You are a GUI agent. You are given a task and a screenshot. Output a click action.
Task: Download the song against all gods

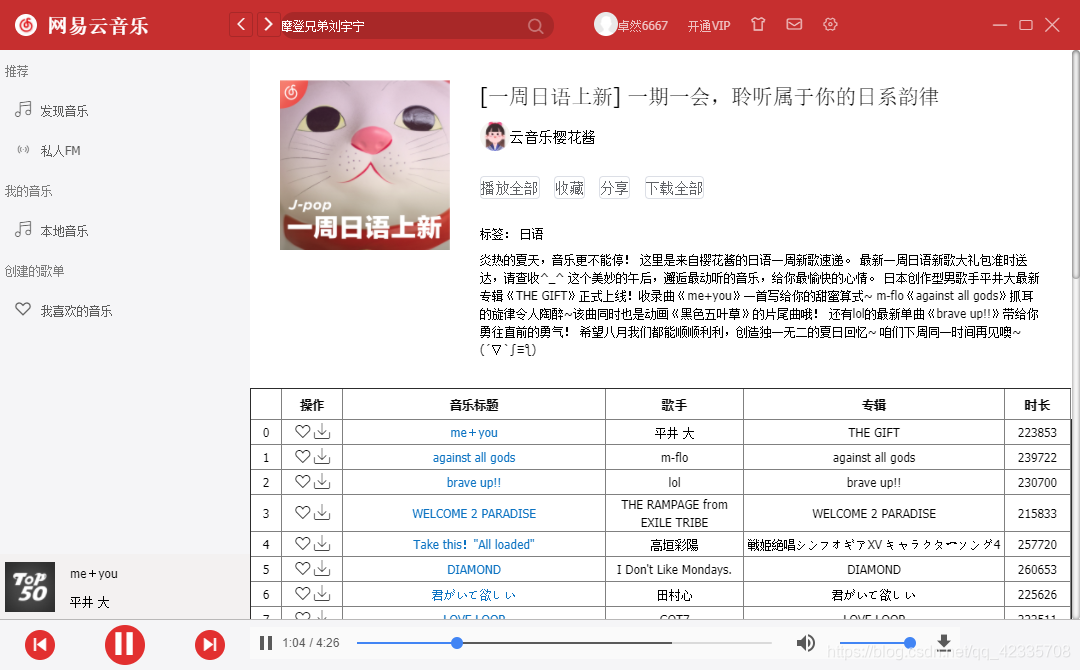[322, 457]
